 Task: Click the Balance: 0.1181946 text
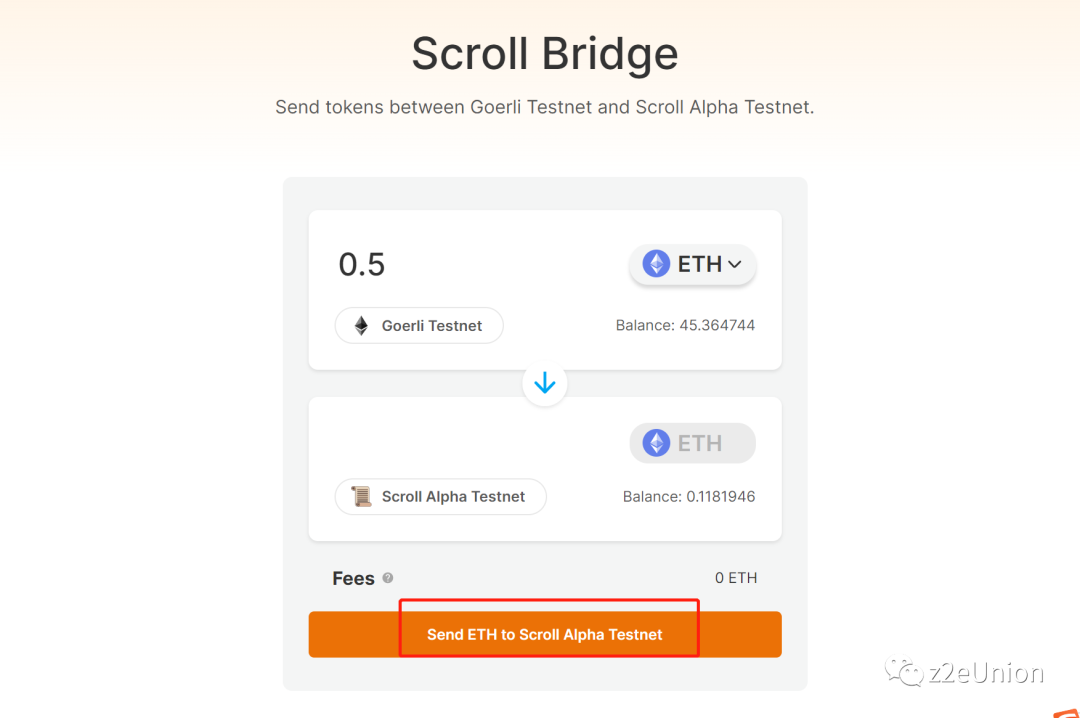click(689, 497)
